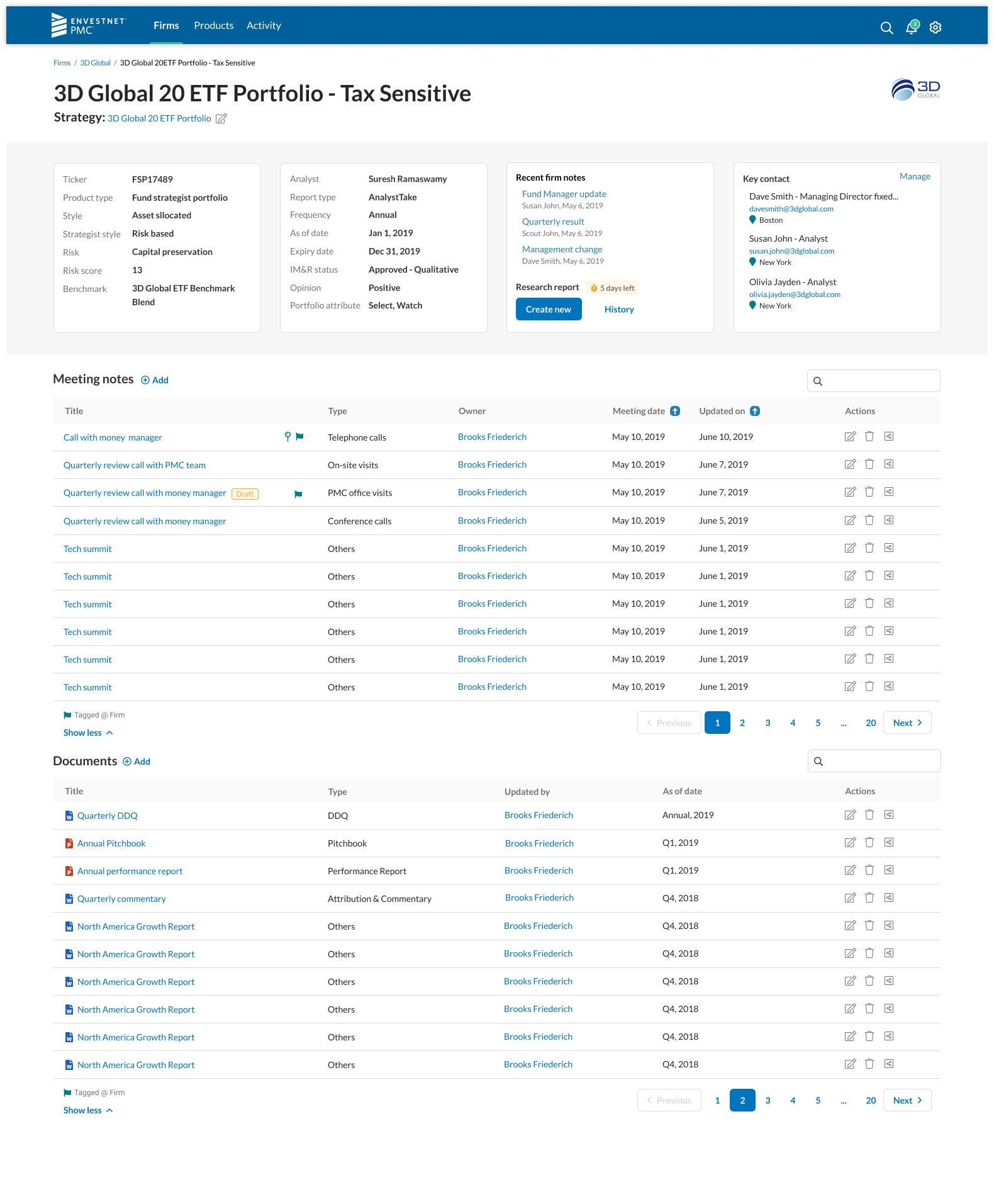Edit the 'Call with money manager' note
This screenshot has height=1204, width=994.
click(850, 437)
